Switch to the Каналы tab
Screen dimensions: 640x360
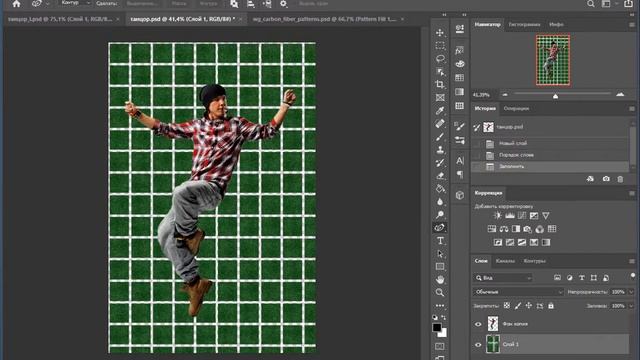pyautogui.click(x=505, y=261)
